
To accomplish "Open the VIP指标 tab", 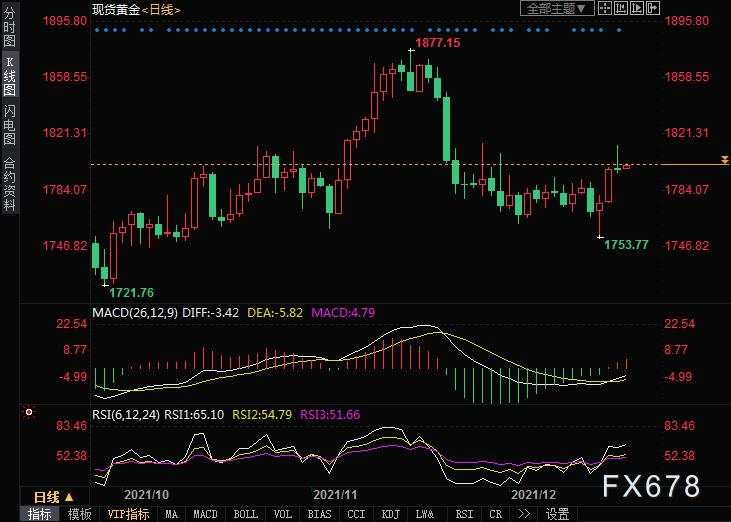I will (128, 514).
